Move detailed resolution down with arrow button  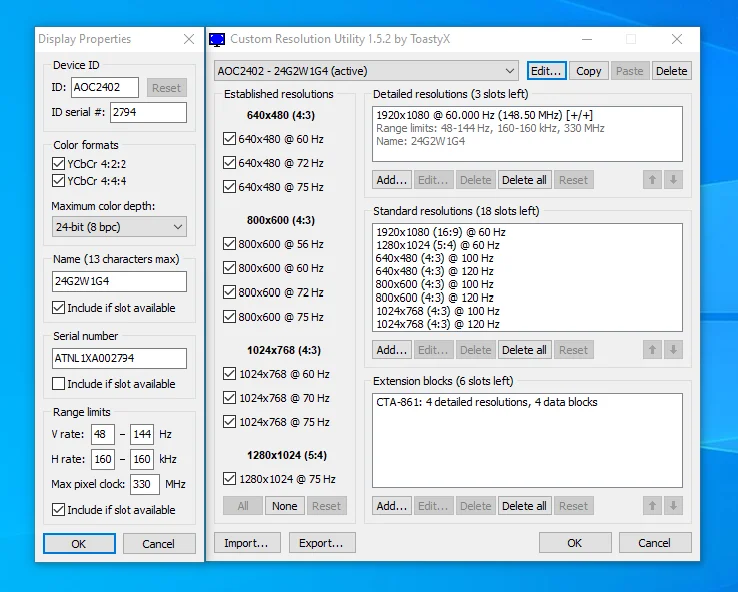click(x=674, y=180)
